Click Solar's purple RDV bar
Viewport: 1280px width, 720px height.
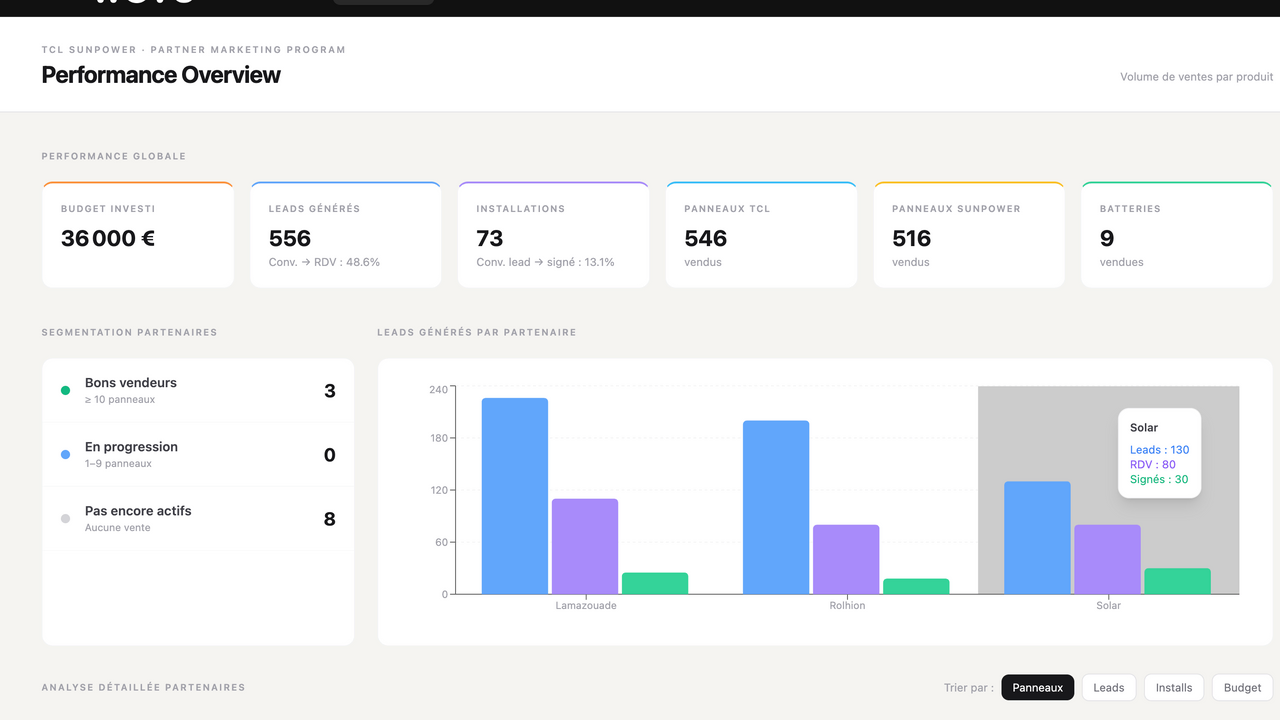[1107, 559]
